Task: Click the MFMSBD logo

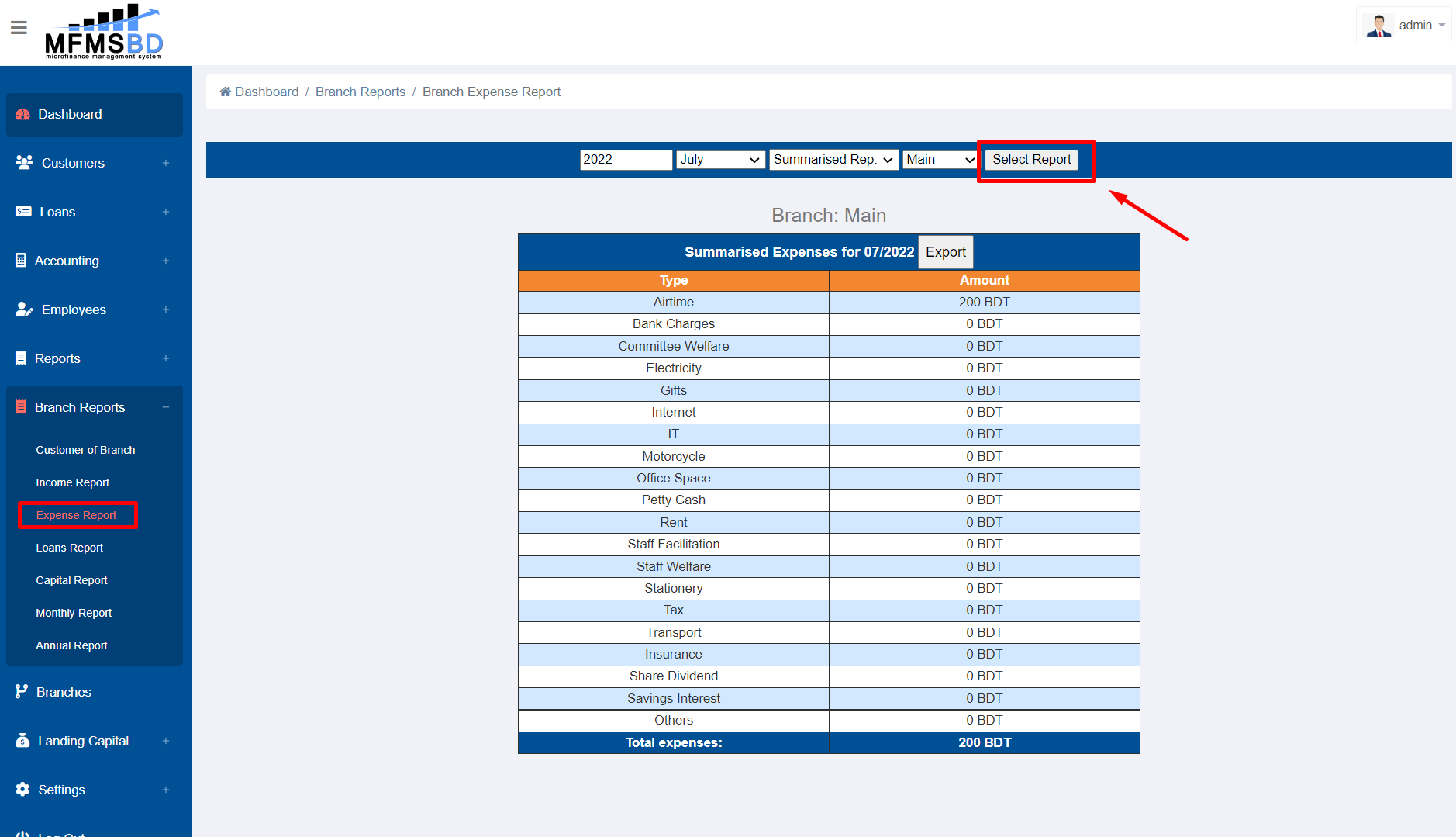Action: coord(104,32)
